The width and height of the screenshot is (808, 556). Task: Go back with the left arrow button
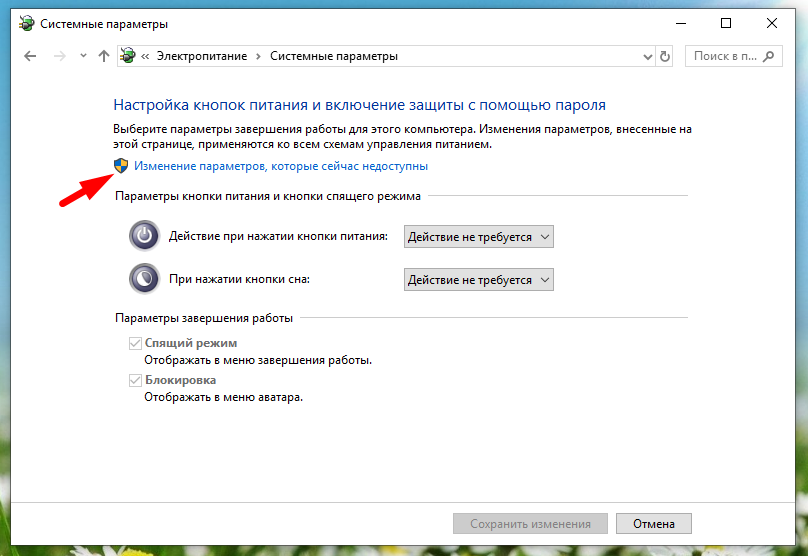tap(30, 56)
